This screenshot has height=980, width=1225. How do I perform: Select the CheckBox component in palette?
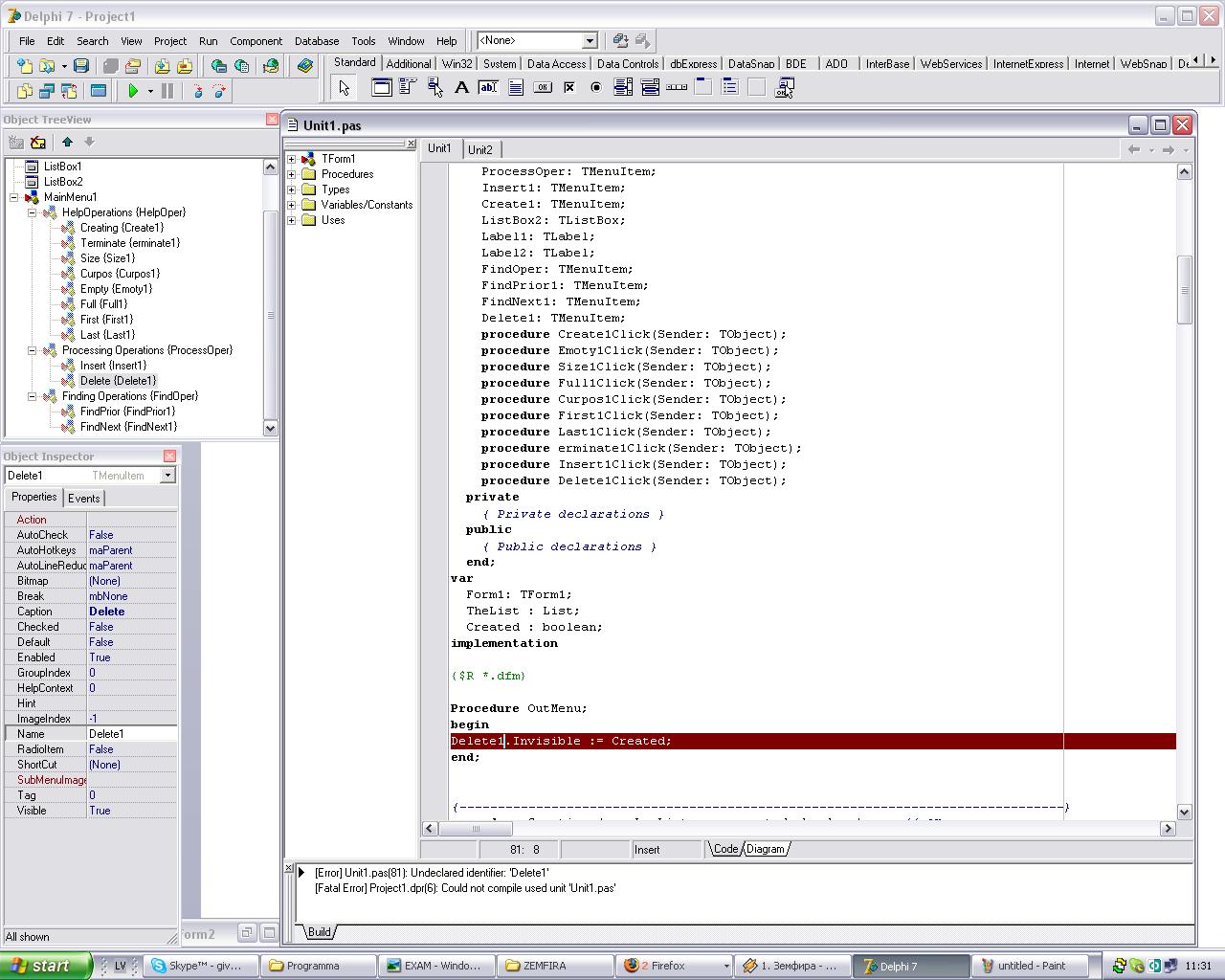569,88
